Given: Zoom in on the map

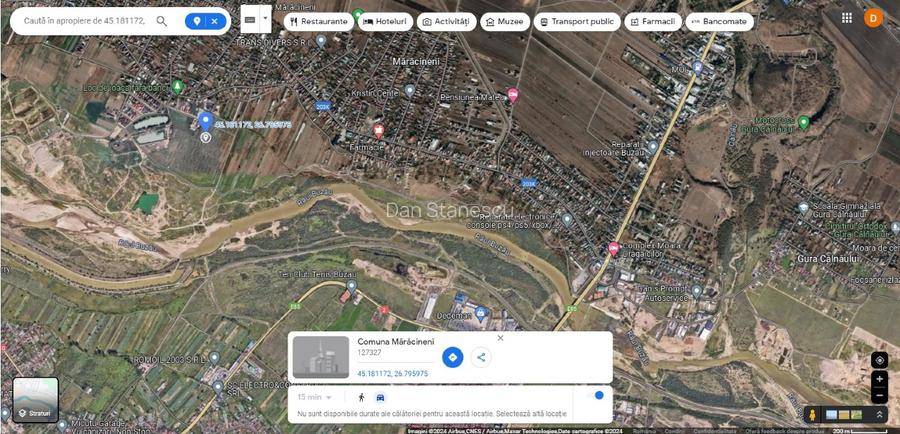Looking at the screenshot, I should click(x=879, y=380).
